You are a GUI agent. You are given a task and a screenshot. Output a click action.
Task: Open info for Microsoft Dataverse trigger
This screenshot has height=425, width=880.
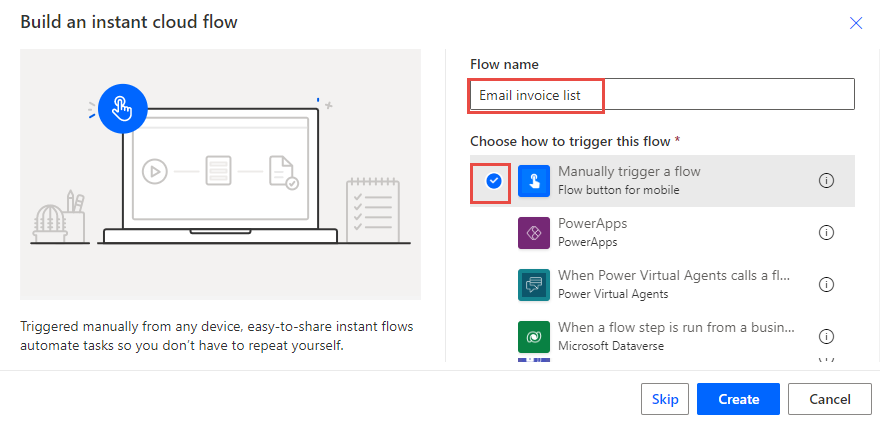click(826, 336)
